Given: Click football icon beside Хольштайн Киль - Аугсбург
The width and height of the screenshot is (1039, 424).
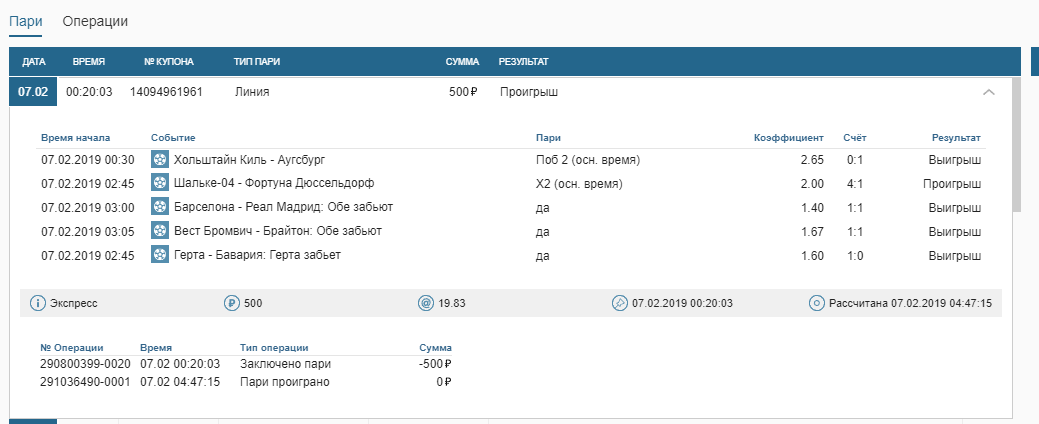Looking at the screenshot, I should tap(160, 160).
